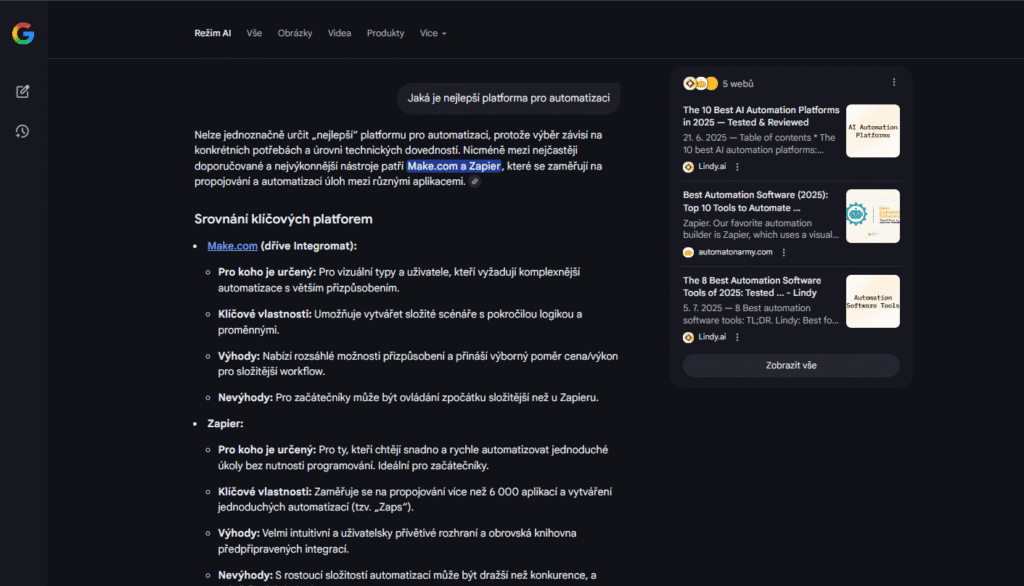1024x586 pixels.
Task: Select the Vše tab
Action: point(254,33)
